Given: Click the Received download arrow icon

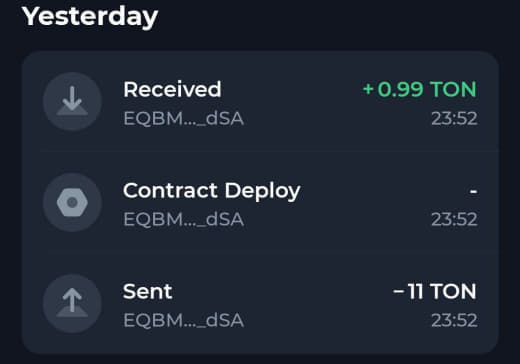Looking at the screenshot, I should point(72,101).
